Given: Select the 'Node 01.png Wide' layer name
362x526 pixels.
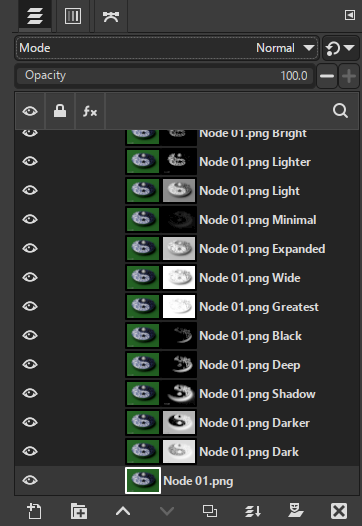Looking at the screenshot, I should click(250, 278).
